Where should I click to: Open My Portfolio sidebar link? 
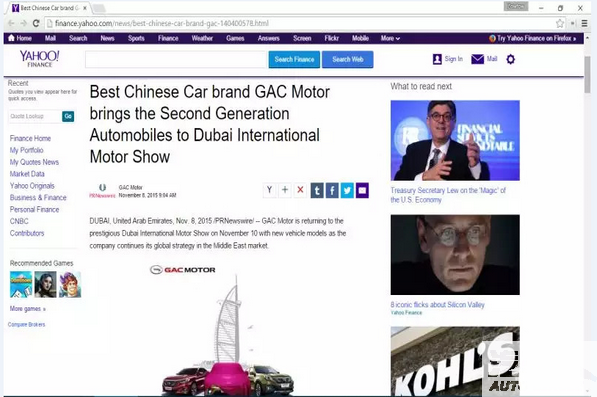point(27,150)
